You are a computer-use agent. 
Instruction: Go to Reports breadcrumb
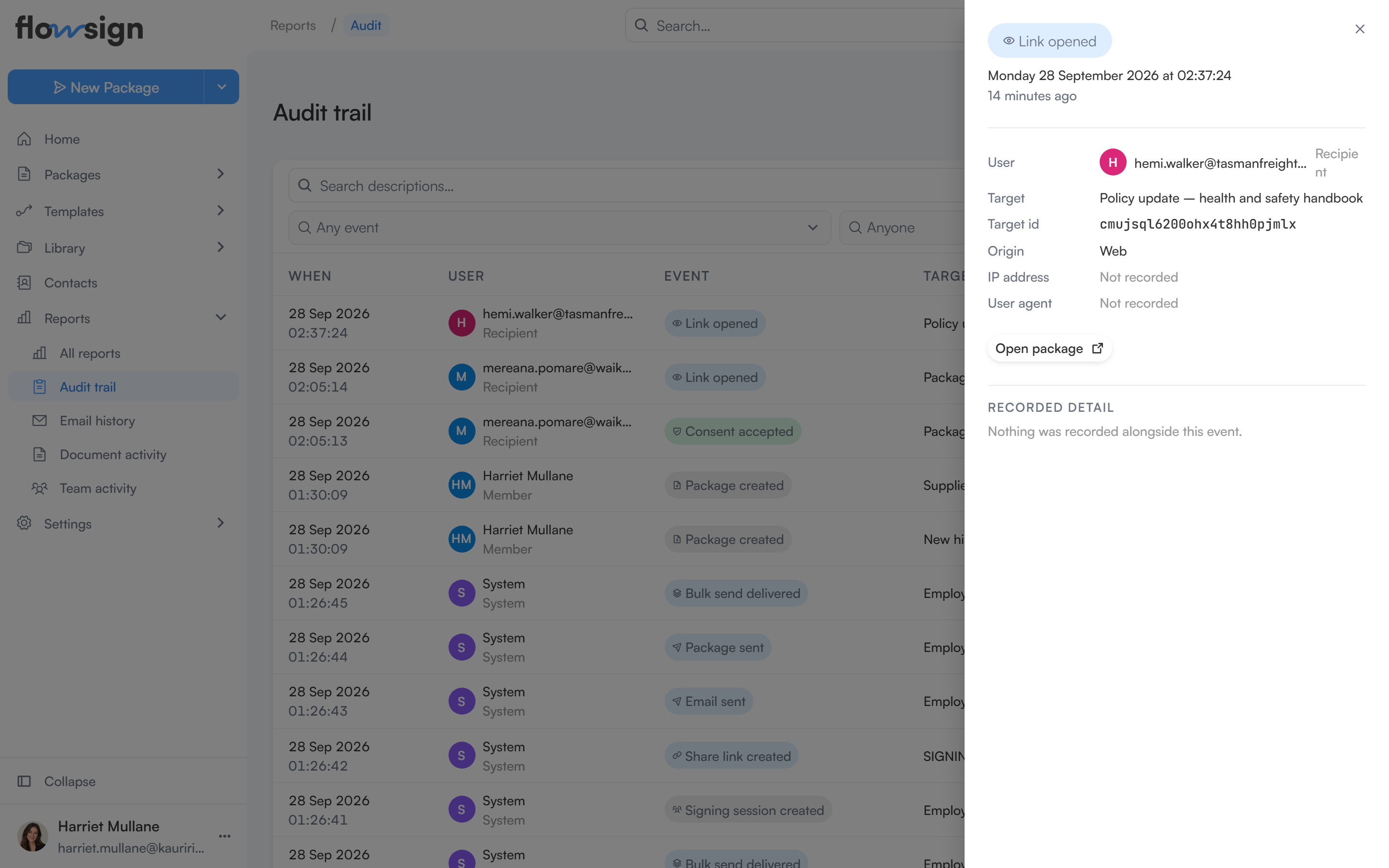click(x=293, y=25)
